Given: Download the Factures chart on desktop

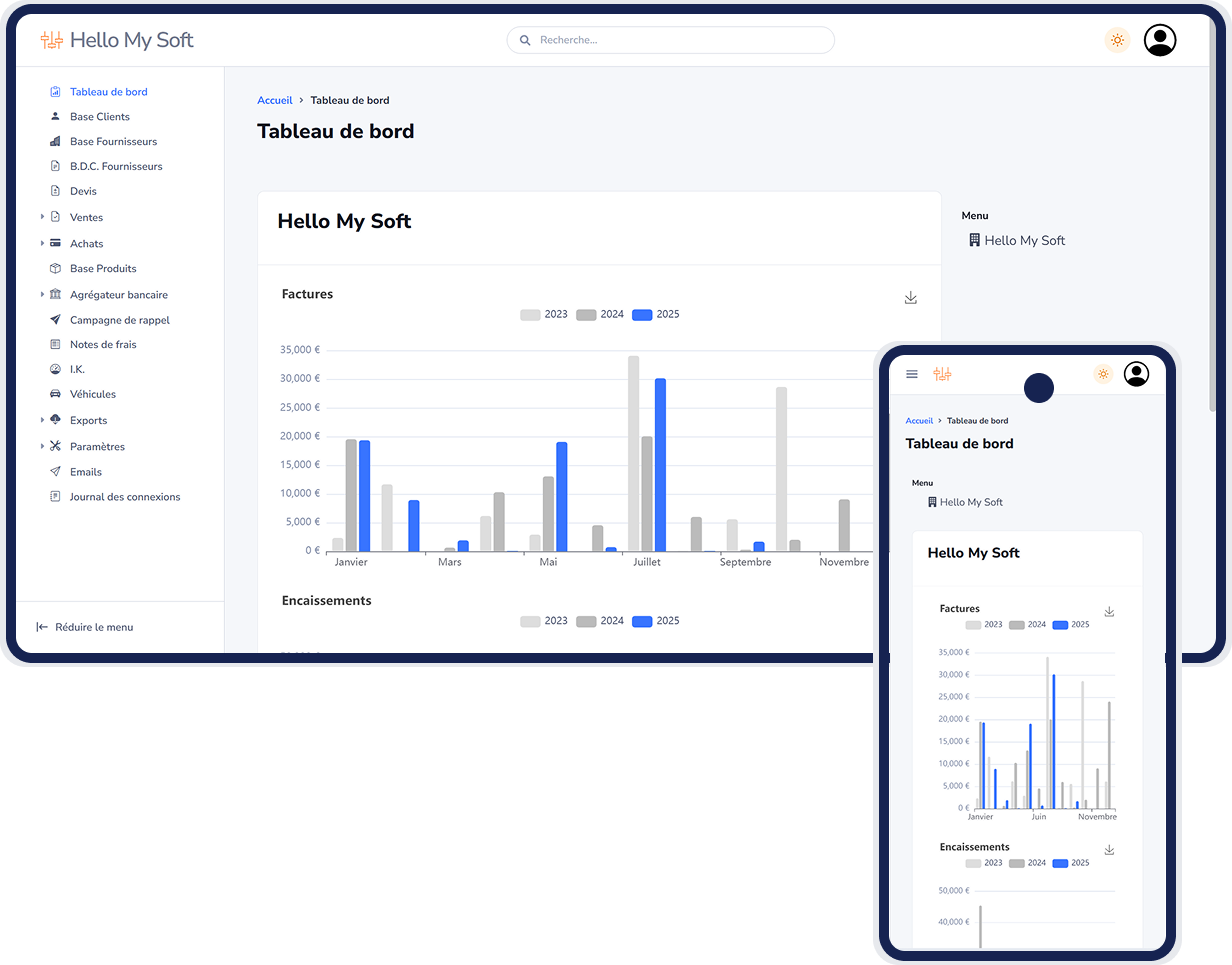Looking at the screenshot, I should pyautogui.click(x=910, y=298).
